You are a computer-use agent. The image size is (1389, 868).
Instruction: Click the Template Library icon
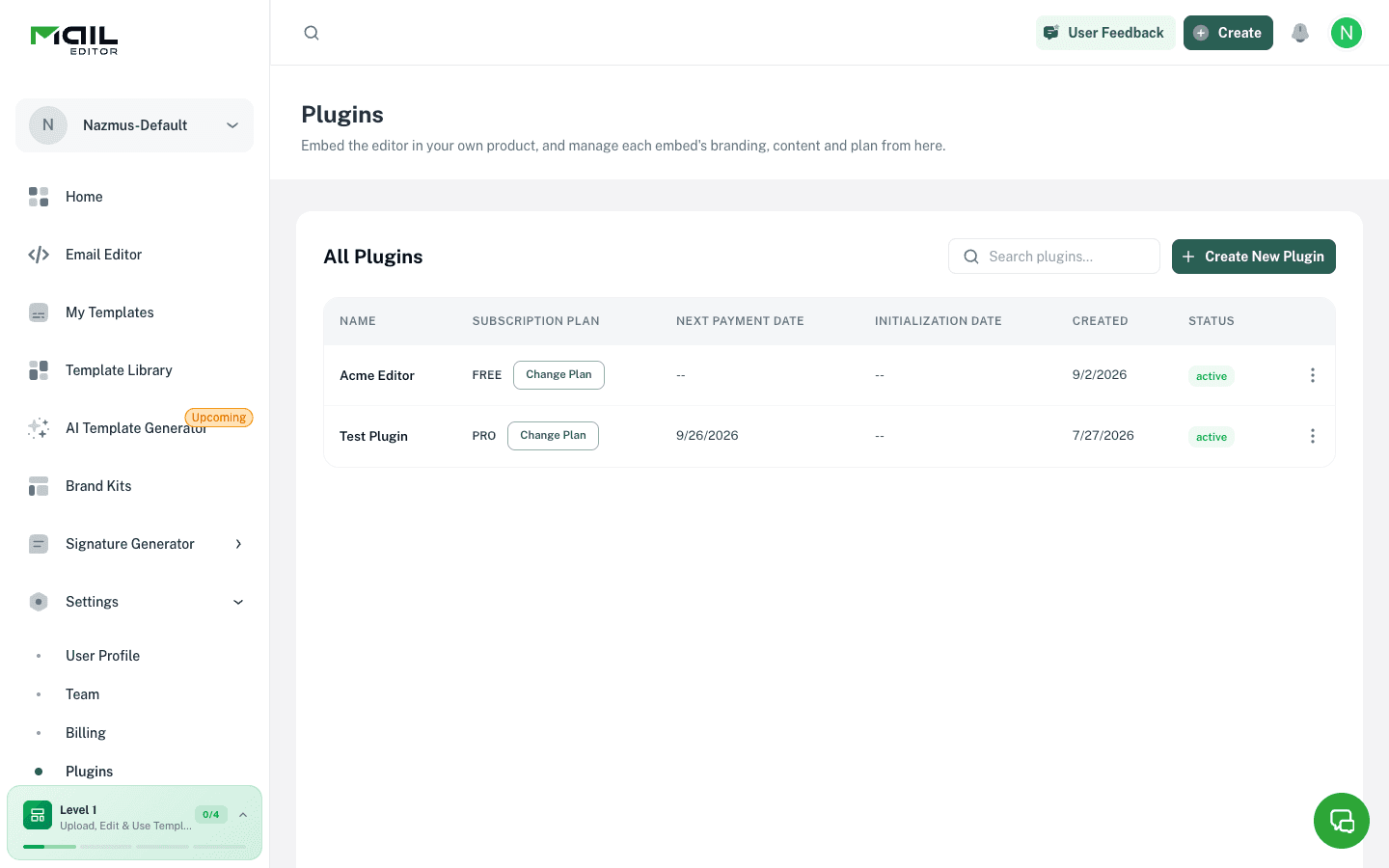(x=39, y=370)
